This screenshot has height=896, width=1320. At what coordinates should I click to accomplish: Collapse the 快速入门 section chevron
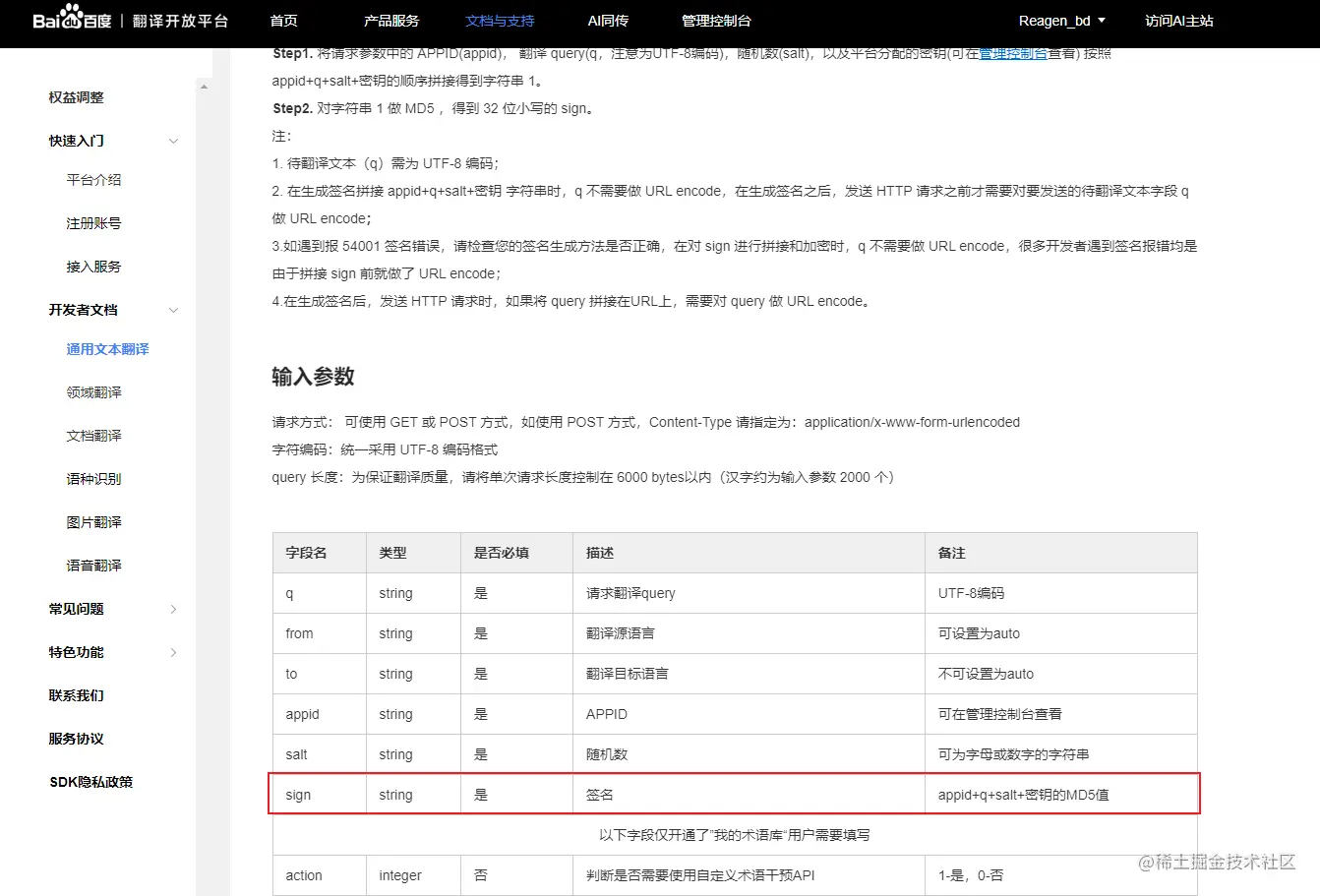pyautogui.click(x=173, y=141)
